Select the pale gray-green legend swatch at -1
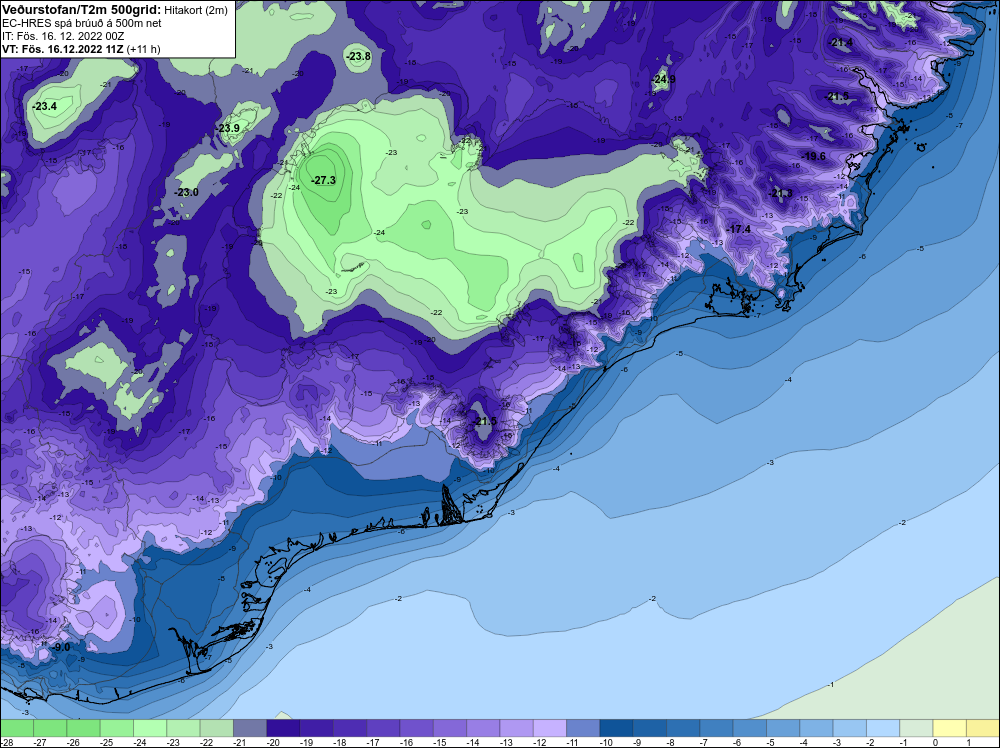 pyautogui.click(x=916, y=728)
